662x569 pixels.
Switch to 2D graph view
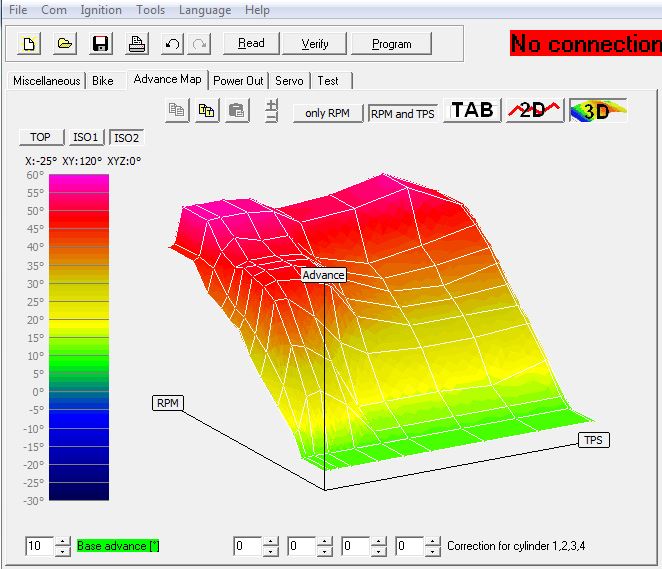pyautogui.click(x=534, y=110)
